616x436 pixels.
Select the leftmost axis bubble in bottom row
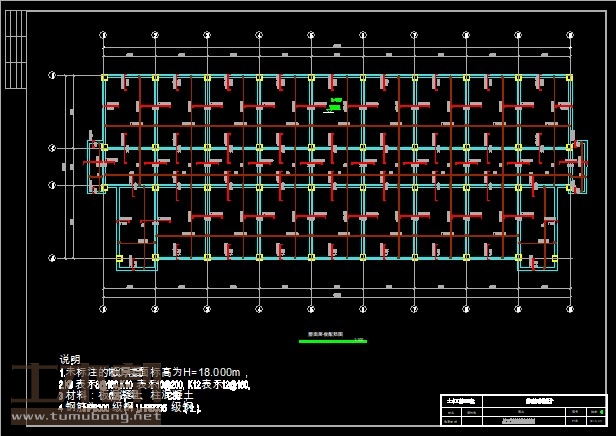104,305
